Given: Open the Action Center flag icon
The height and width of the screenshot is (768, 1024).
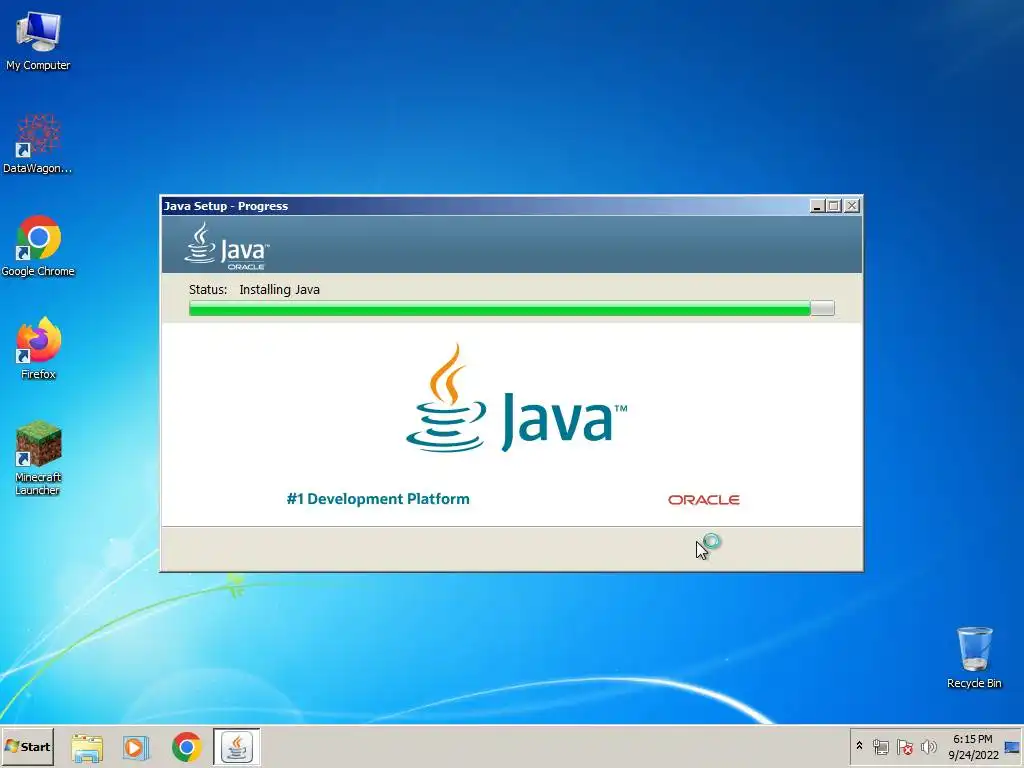Looking at the screenshot, I should (x=904, y=746).
